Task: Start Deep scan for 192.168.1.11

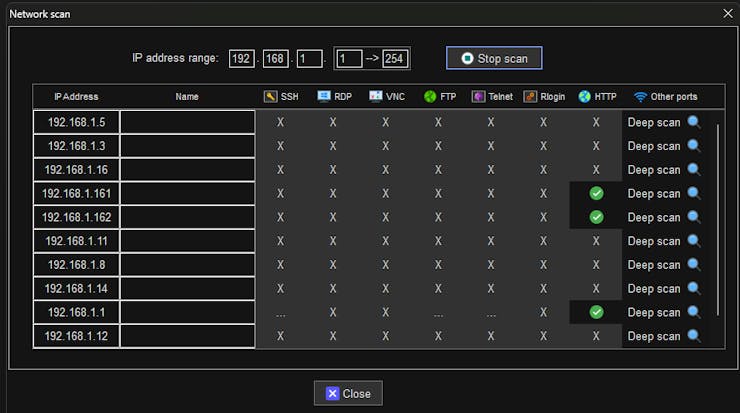Action: tap(654, 241)
